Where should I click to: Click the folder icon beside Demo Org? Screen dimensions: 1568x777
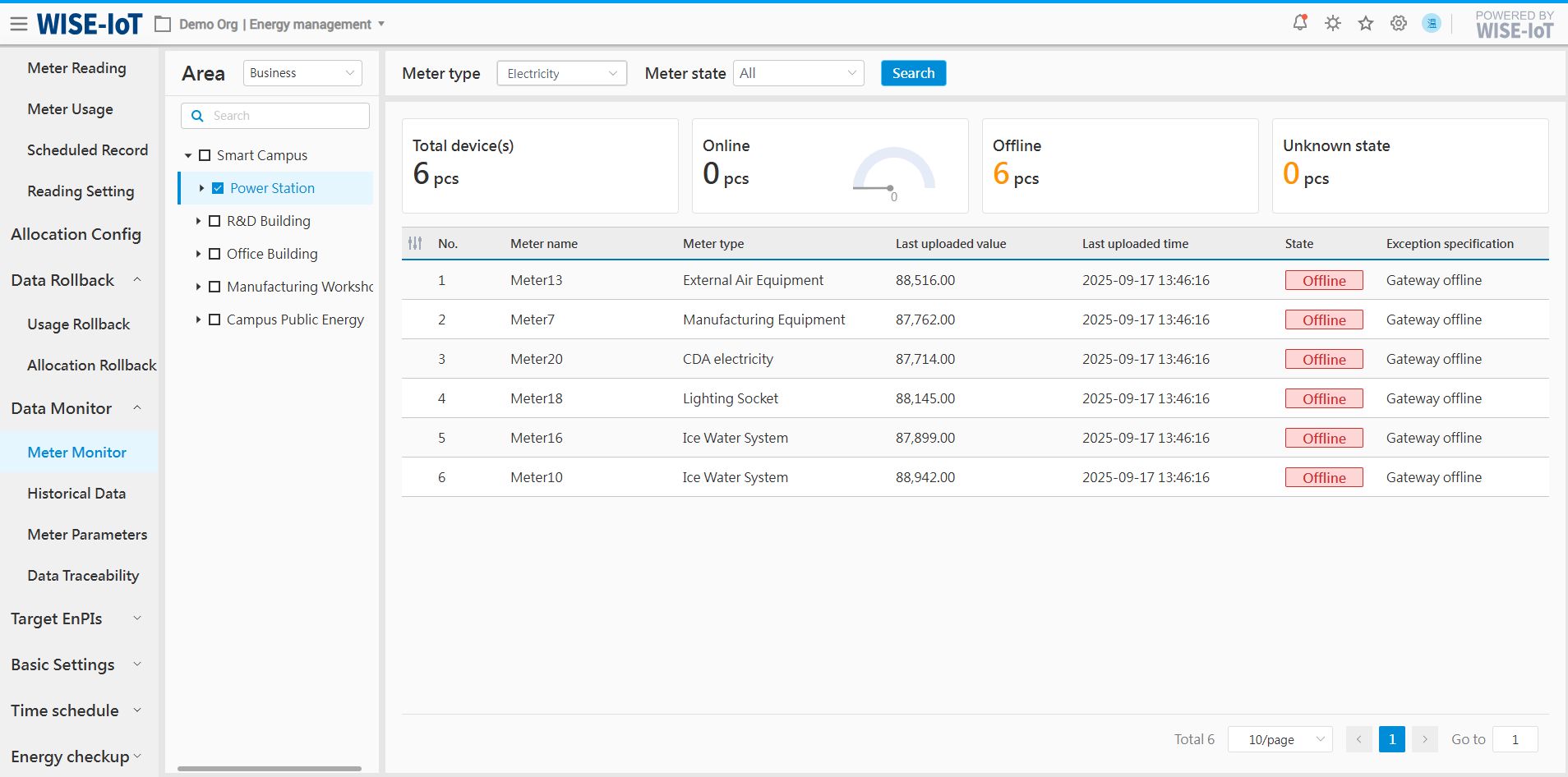pos(163,25)
